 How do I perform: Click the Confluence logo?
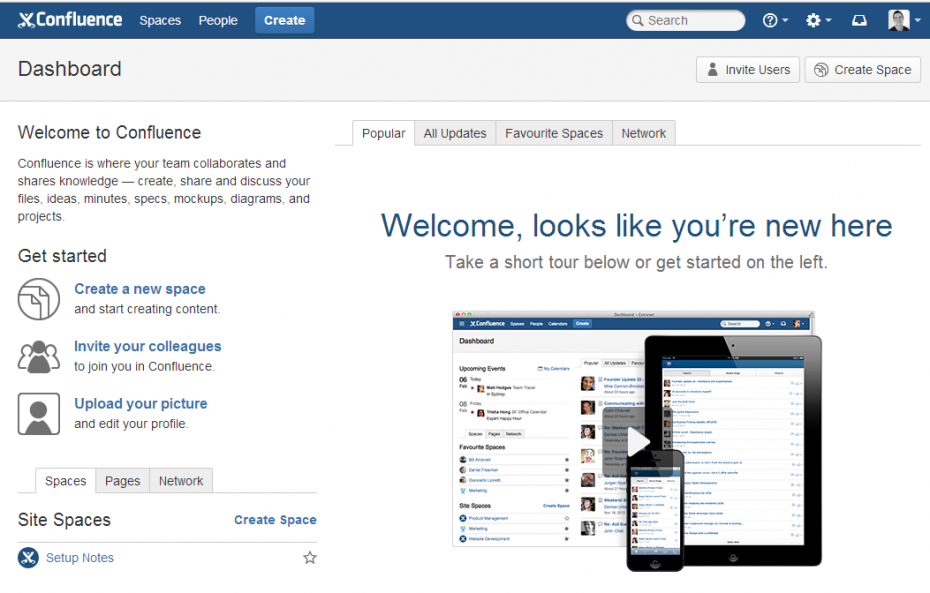[x=69, y=19]
